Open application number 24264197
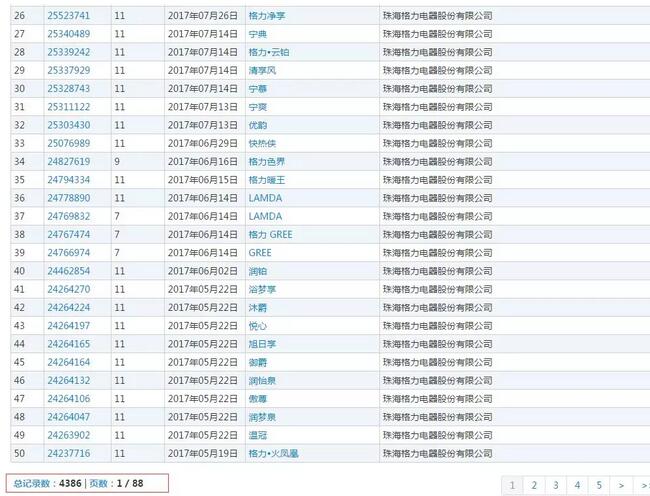 click(x=68, y=326)
